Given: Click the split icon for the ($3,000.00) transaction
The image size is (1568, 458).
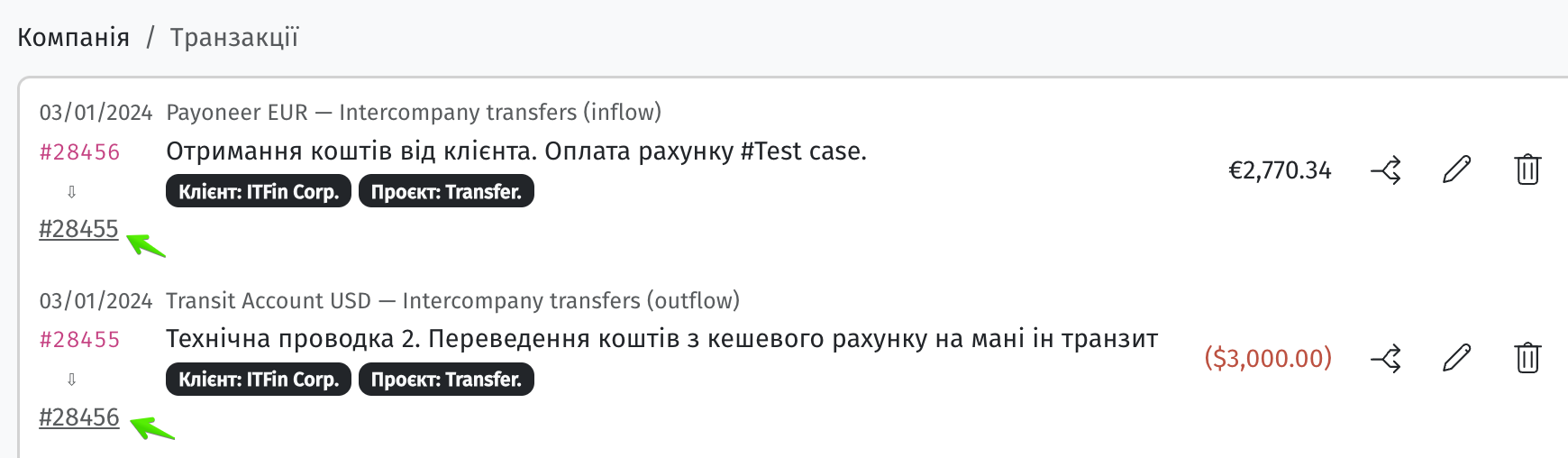Looking at the screenshot, I should coord(1386,359).
